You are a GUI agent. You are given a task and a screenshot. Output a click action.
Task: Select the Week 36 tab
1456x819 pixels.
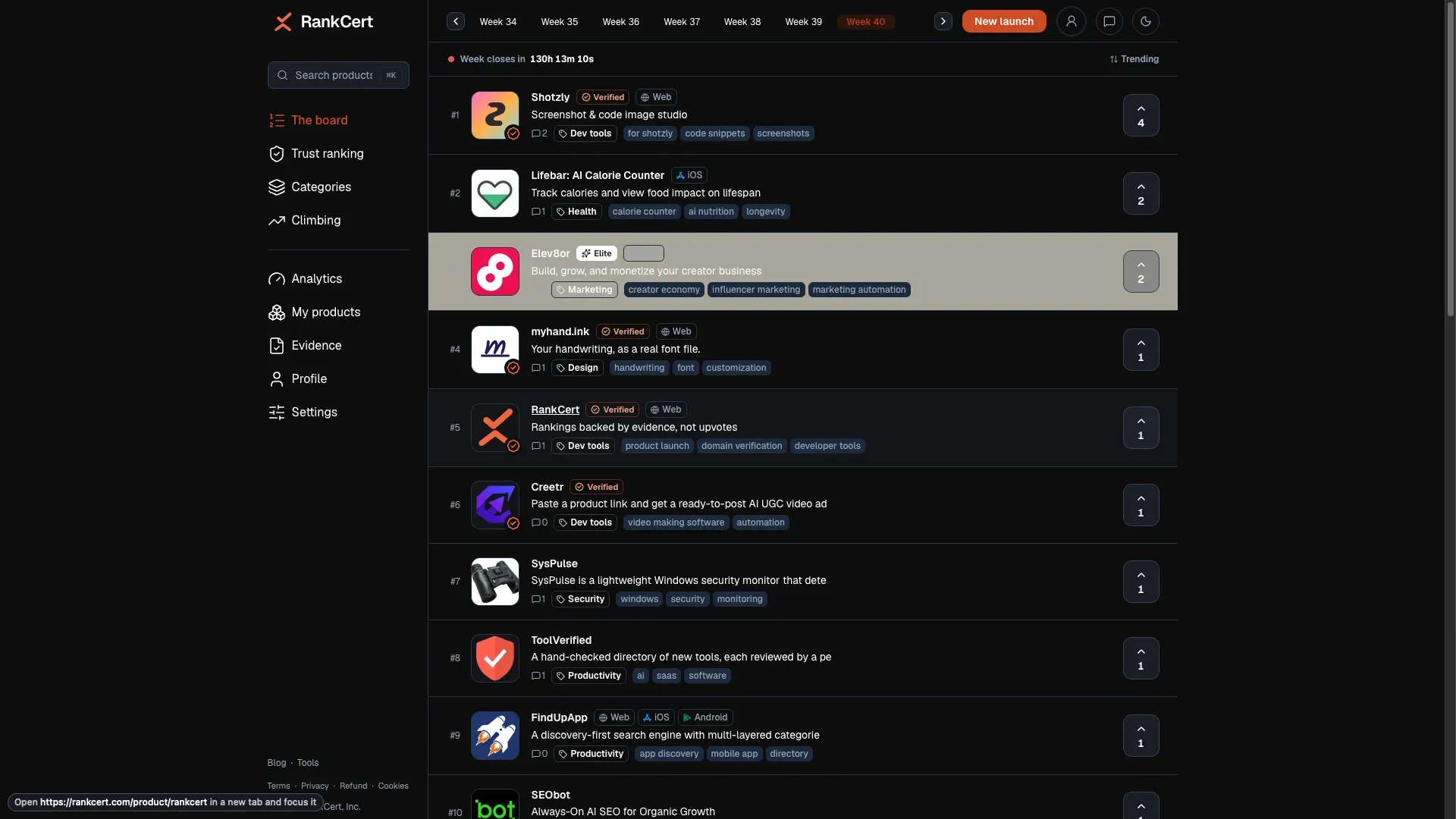(620, 21)
